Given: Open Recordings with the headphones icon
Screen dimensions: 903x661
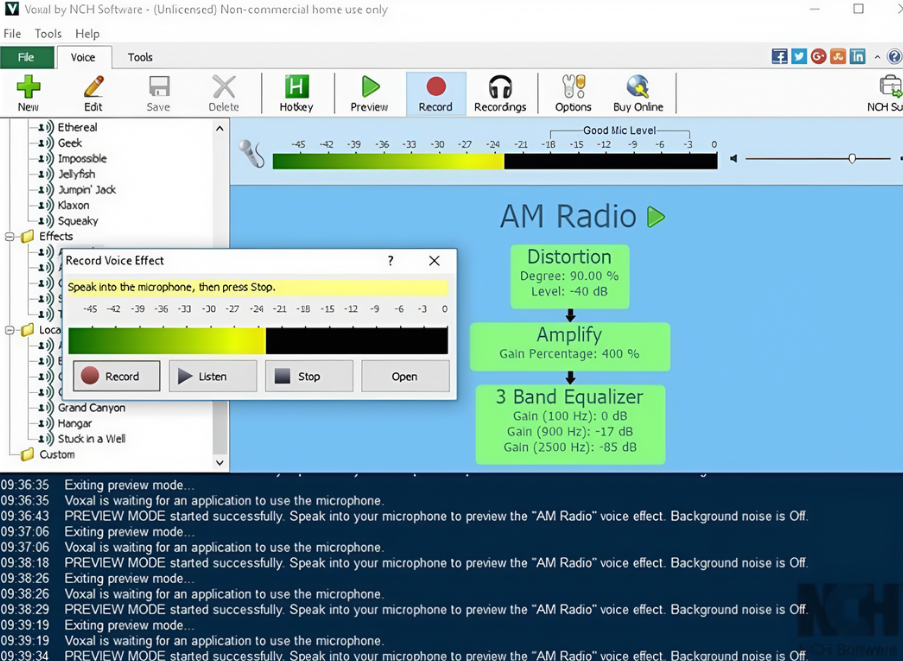Looking at the screenshot, I should [500, 93].
